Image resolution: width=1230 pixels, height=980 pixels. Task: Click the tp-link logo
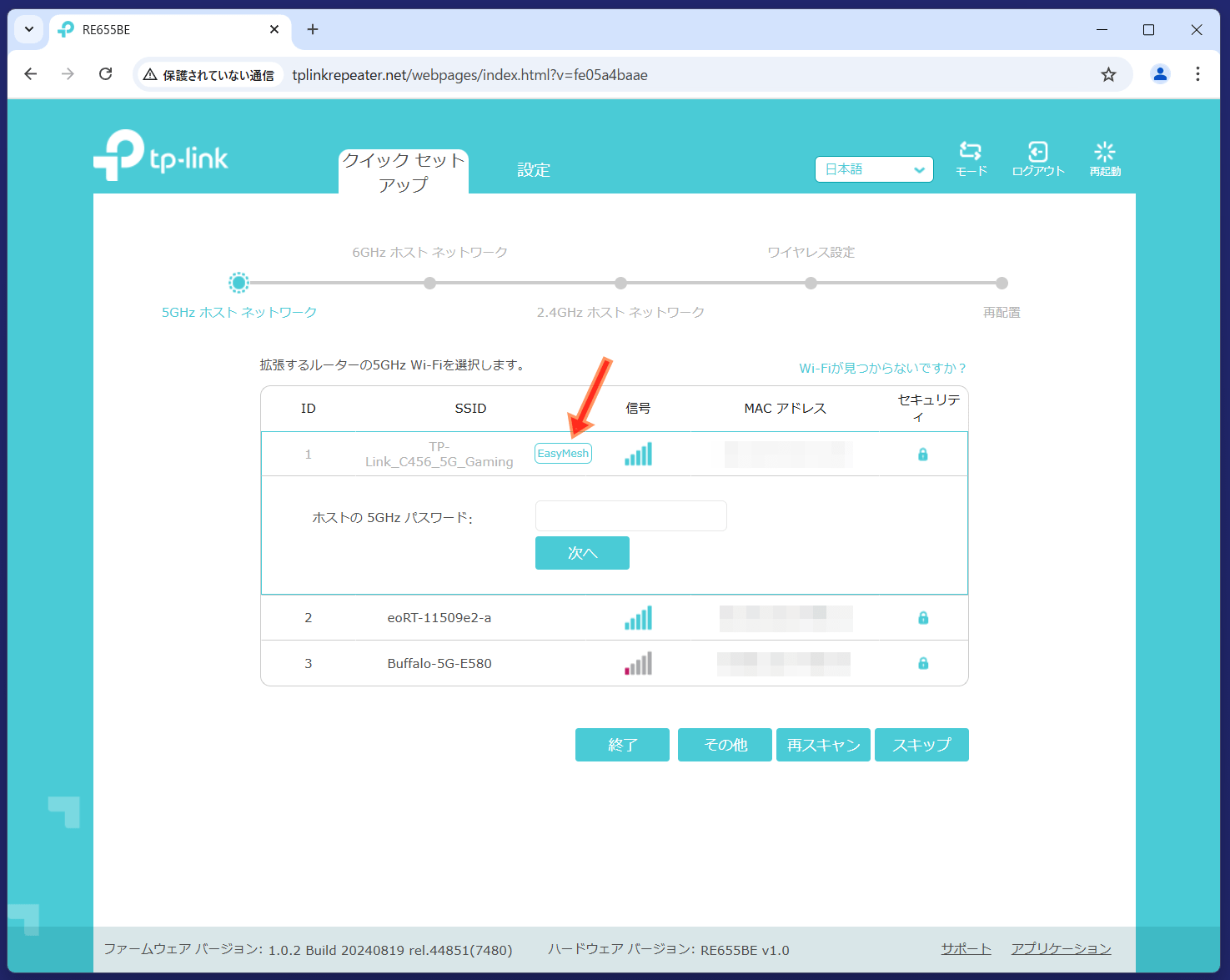pyautogui.click(x=161, y=155)
